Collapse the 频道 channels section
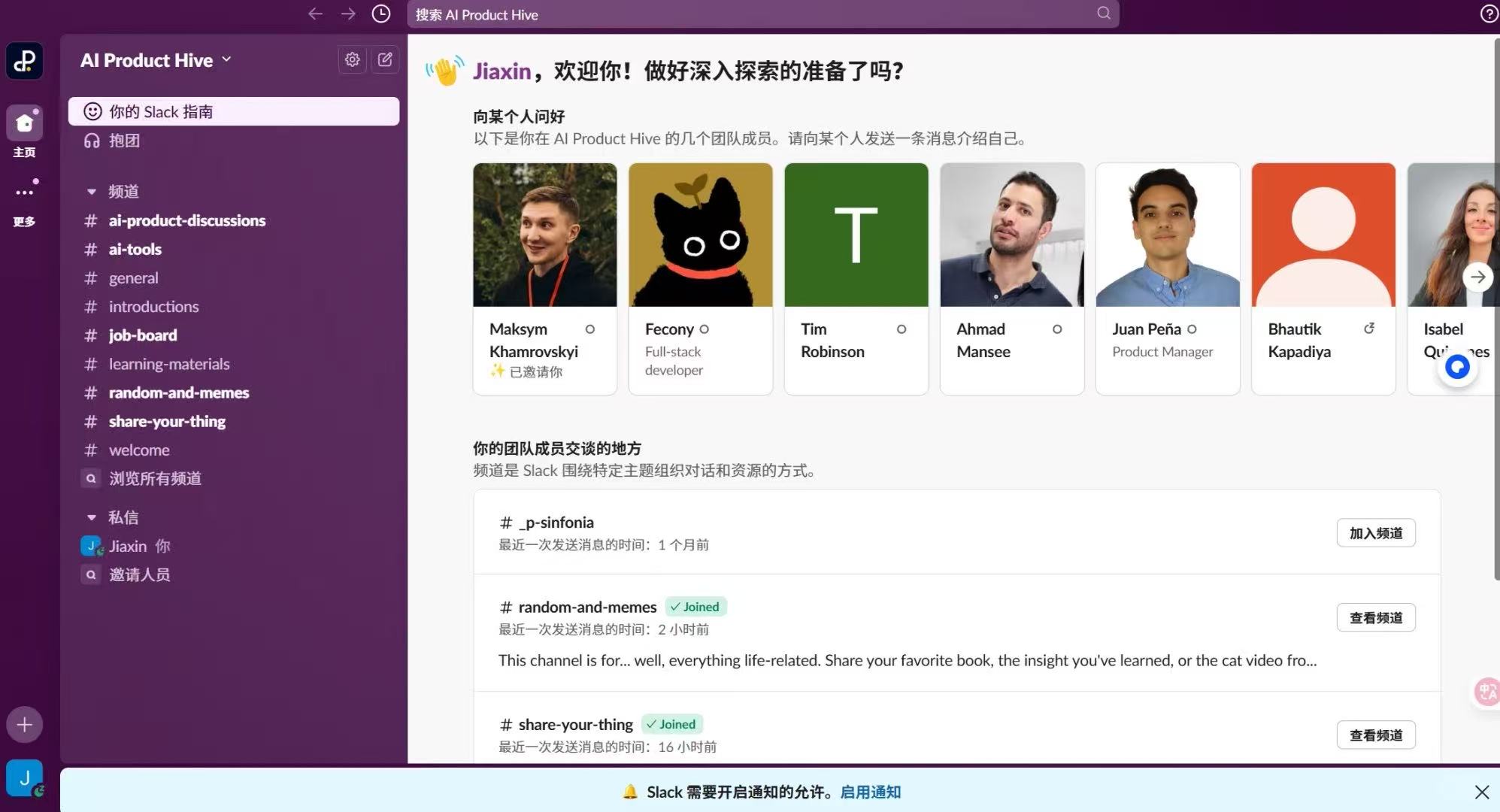The width and height of the screenshot is (1500, 812). click(92, 192)
